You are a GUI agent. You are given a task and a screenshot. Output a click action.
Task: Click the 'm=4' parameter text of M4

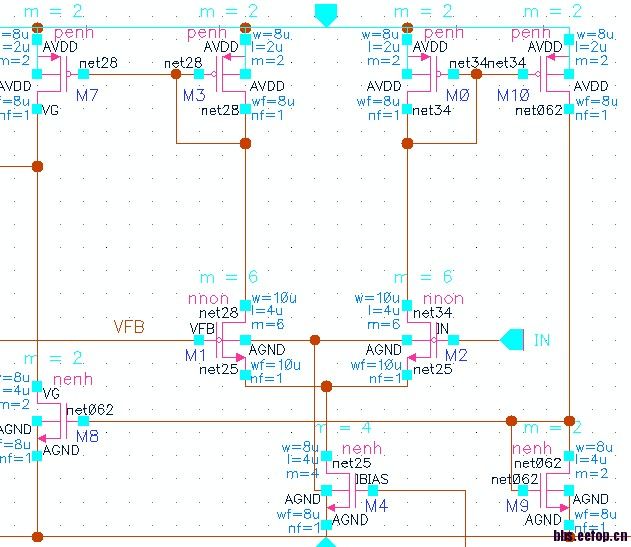[x=302, y=474]
